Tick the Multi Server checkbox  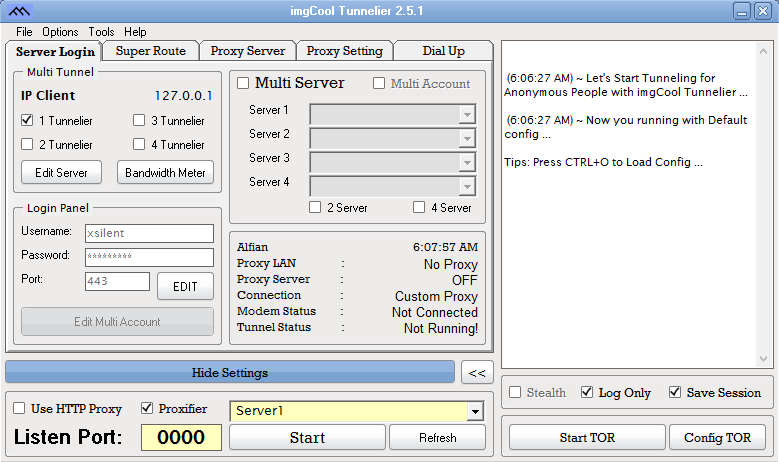click(x=243, y=83)
